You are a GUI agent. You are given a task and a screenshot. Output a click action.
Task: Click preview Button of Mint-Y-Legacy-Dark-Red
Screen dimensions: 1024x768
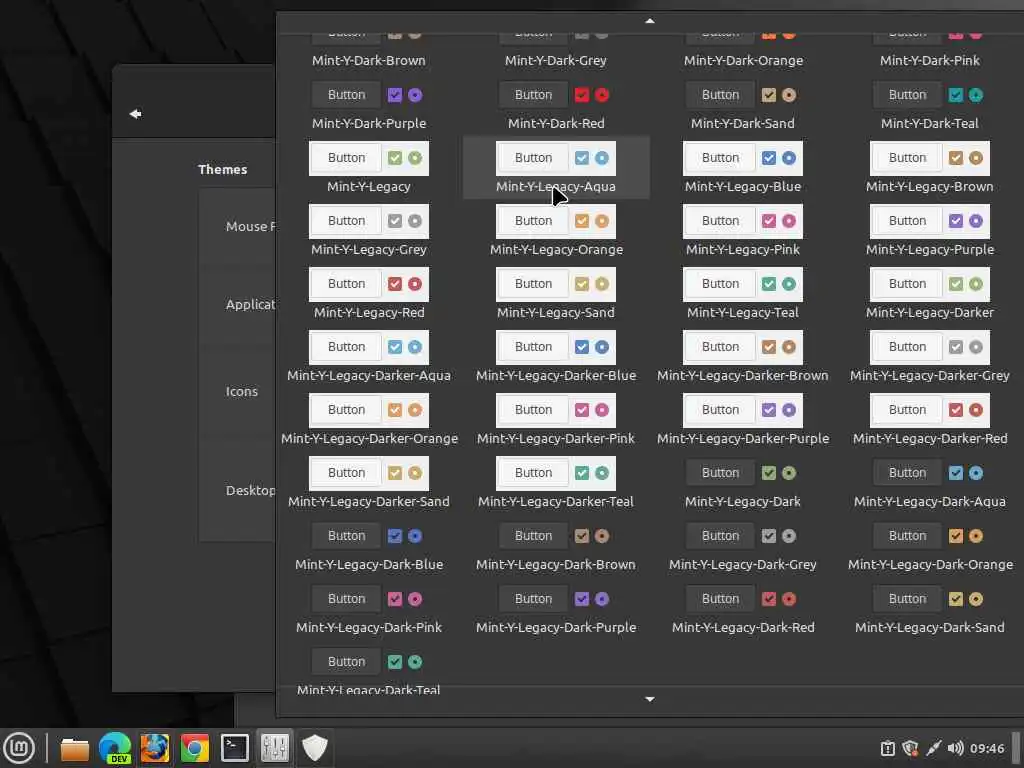tap(720, 599)
